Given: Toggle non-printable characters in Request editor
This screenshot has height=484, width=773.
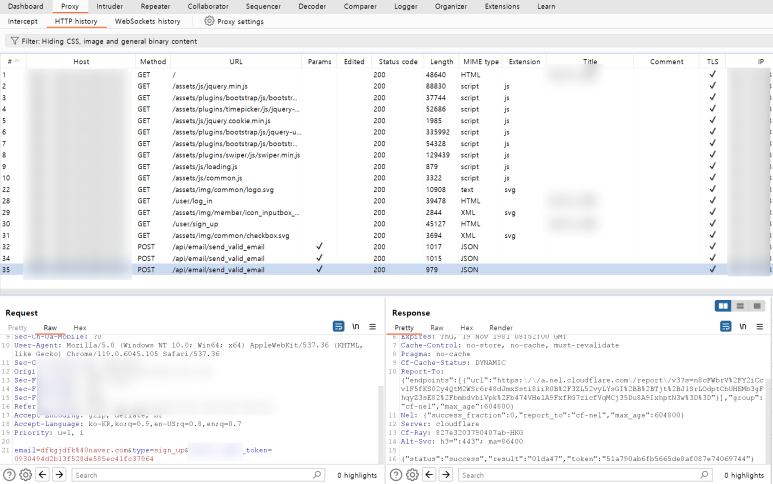Looking at the screenshot, I should [356, 327].
